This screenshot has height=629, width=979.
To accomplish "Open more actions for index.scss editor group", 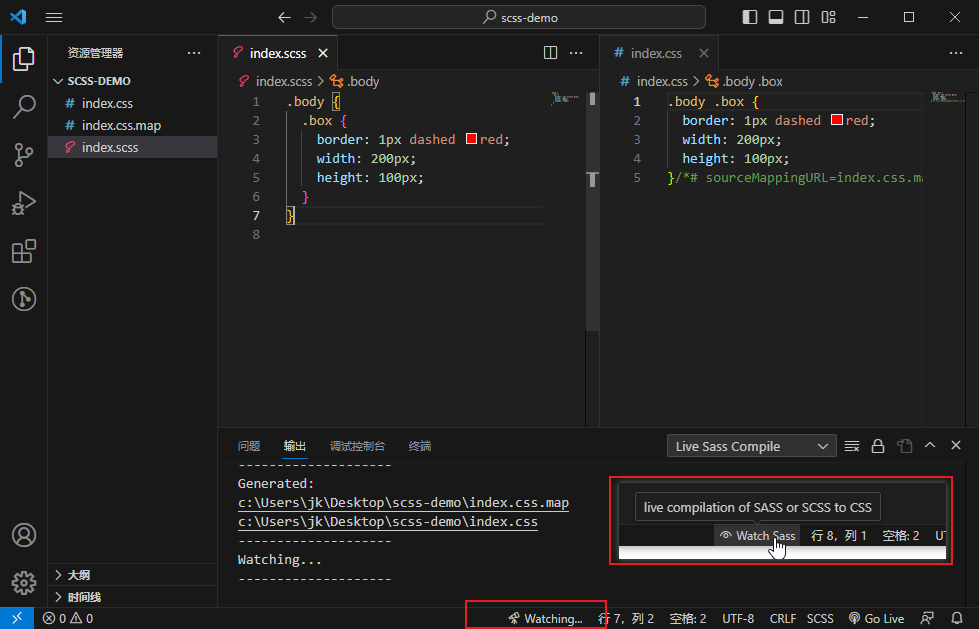I will point(576,53).
